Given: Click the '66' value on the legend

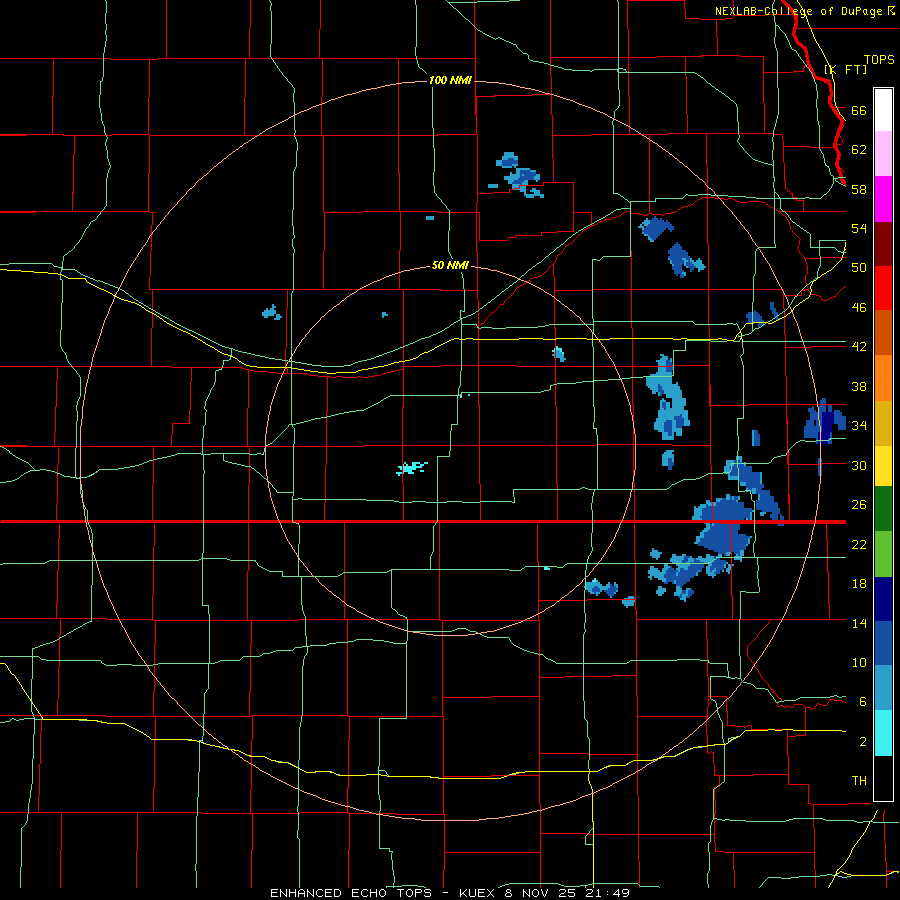Looking at the screenshot, I should pyautogui.click(x=859, y=110).
